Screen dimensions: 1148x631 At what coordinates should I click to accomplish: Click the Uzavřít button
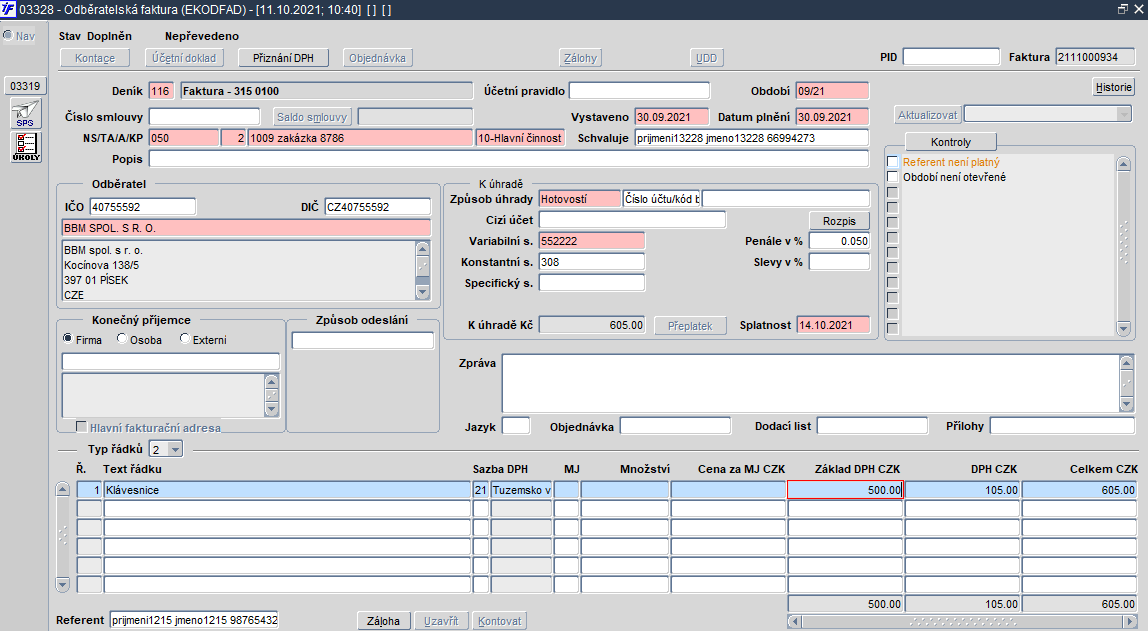click(441, 621)
